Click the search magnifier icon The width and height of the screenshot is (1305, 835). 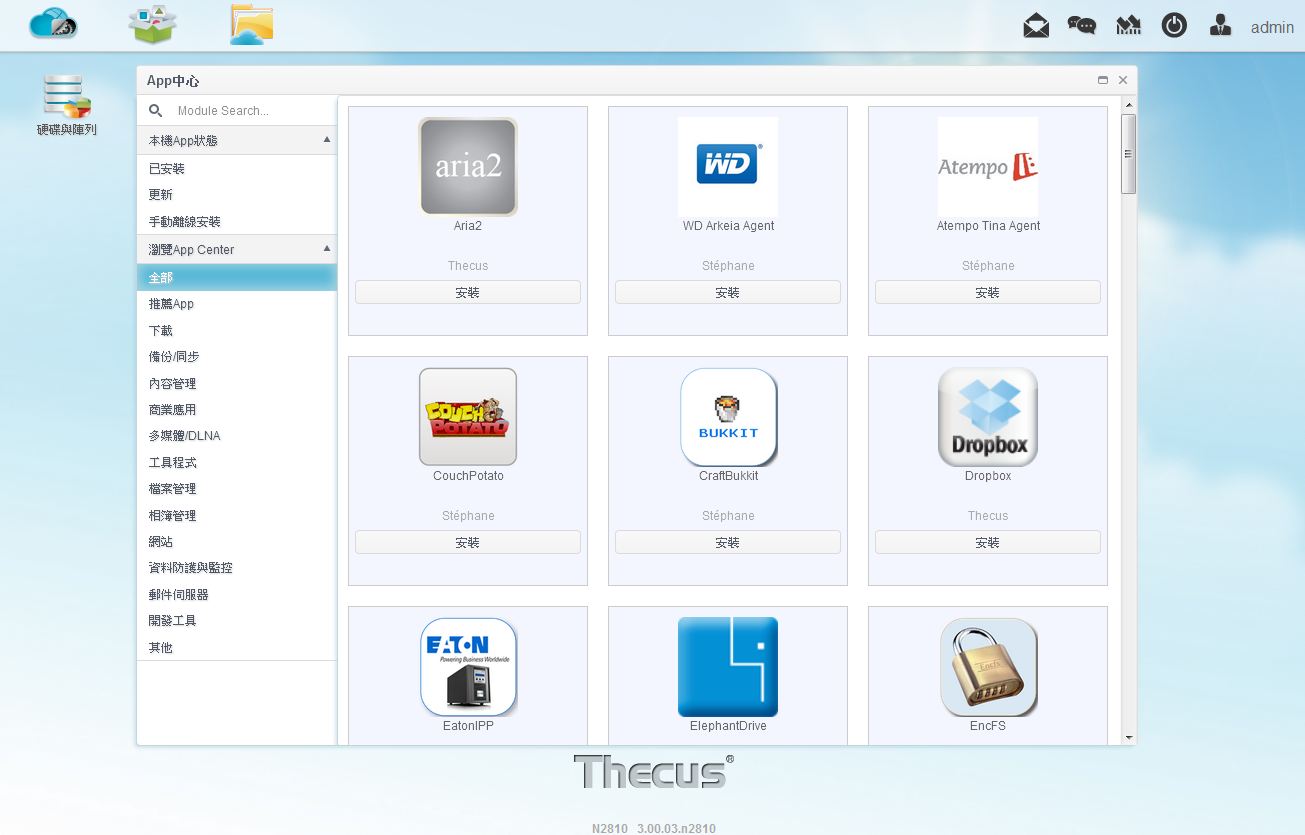click(x=155, y=111)
